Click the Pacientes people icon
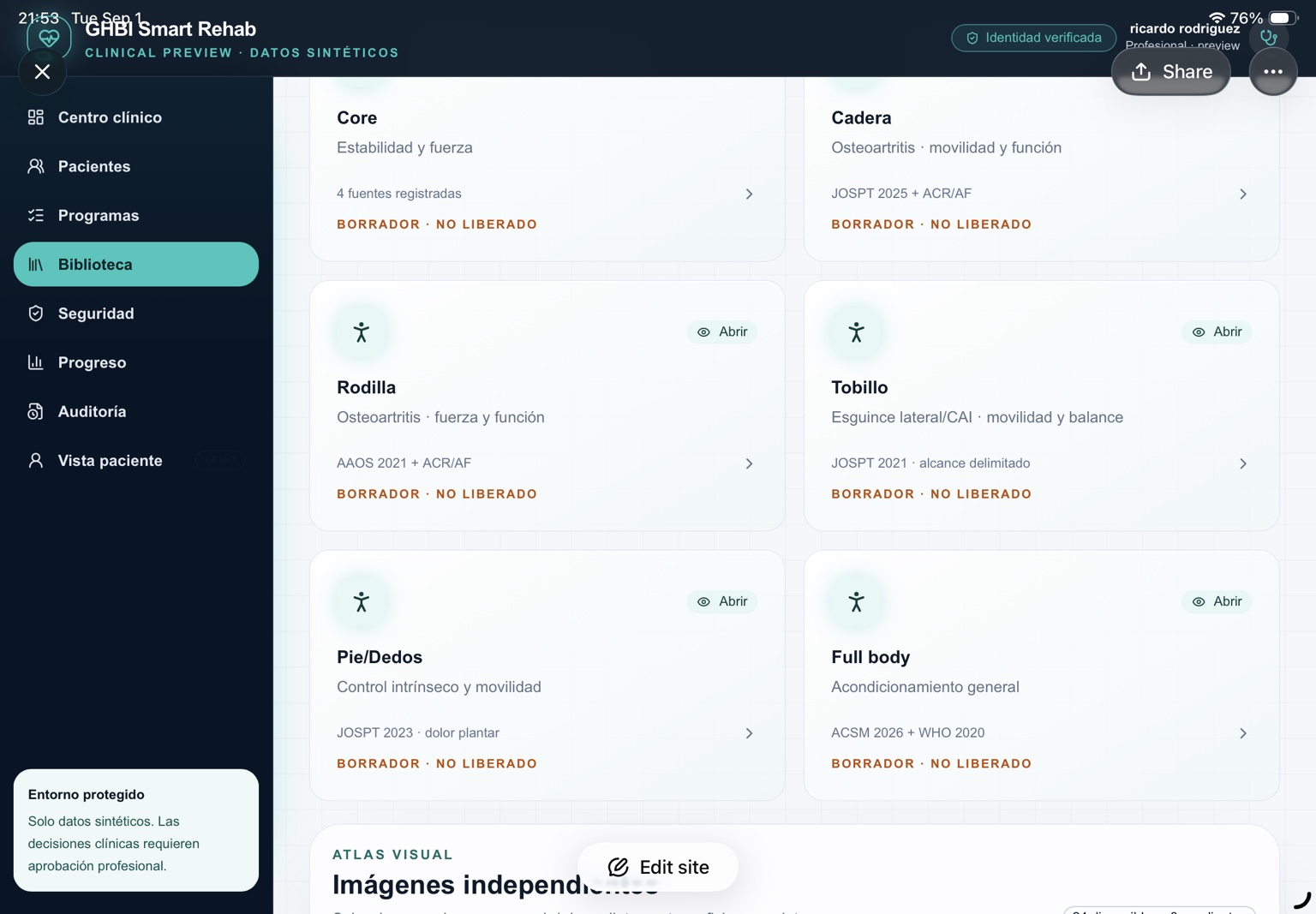 (35, 166)
